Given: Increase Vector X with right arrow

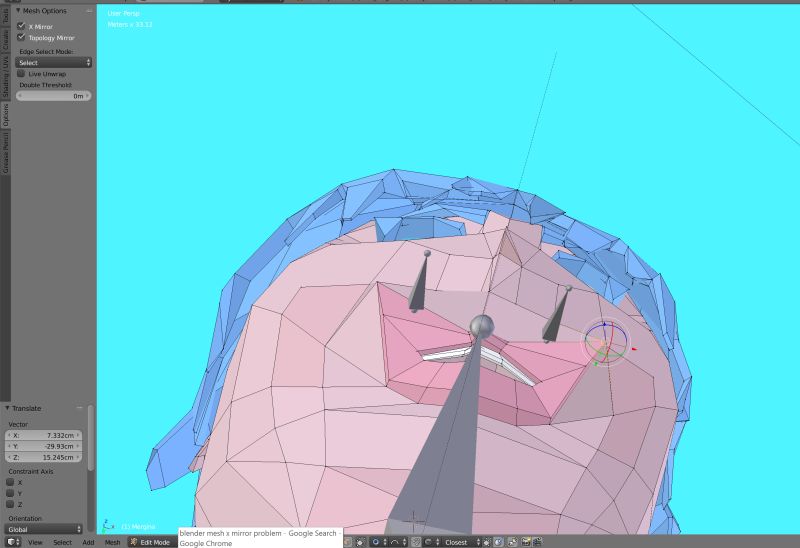Looking at the screenshot, I should pyautogui.click(x=78, y=435).
